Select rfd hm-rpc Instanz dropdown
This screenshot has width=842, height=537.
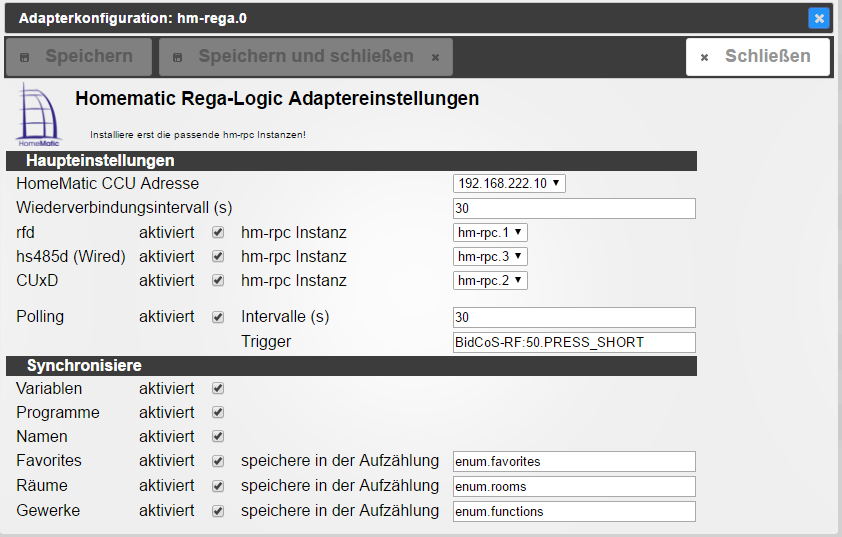[490, 233]
